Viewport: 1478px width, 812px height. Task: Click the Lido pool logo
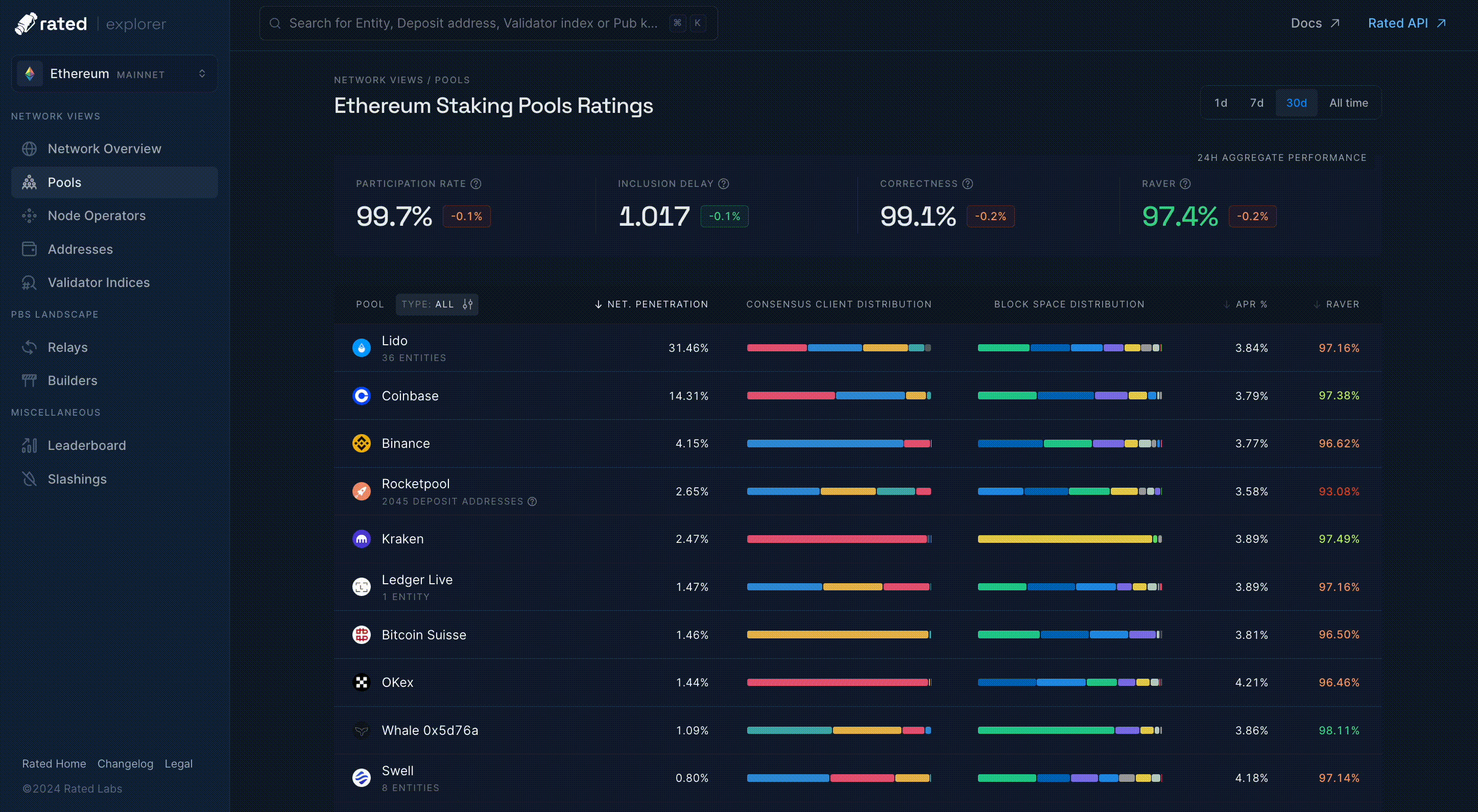(362, 348)
